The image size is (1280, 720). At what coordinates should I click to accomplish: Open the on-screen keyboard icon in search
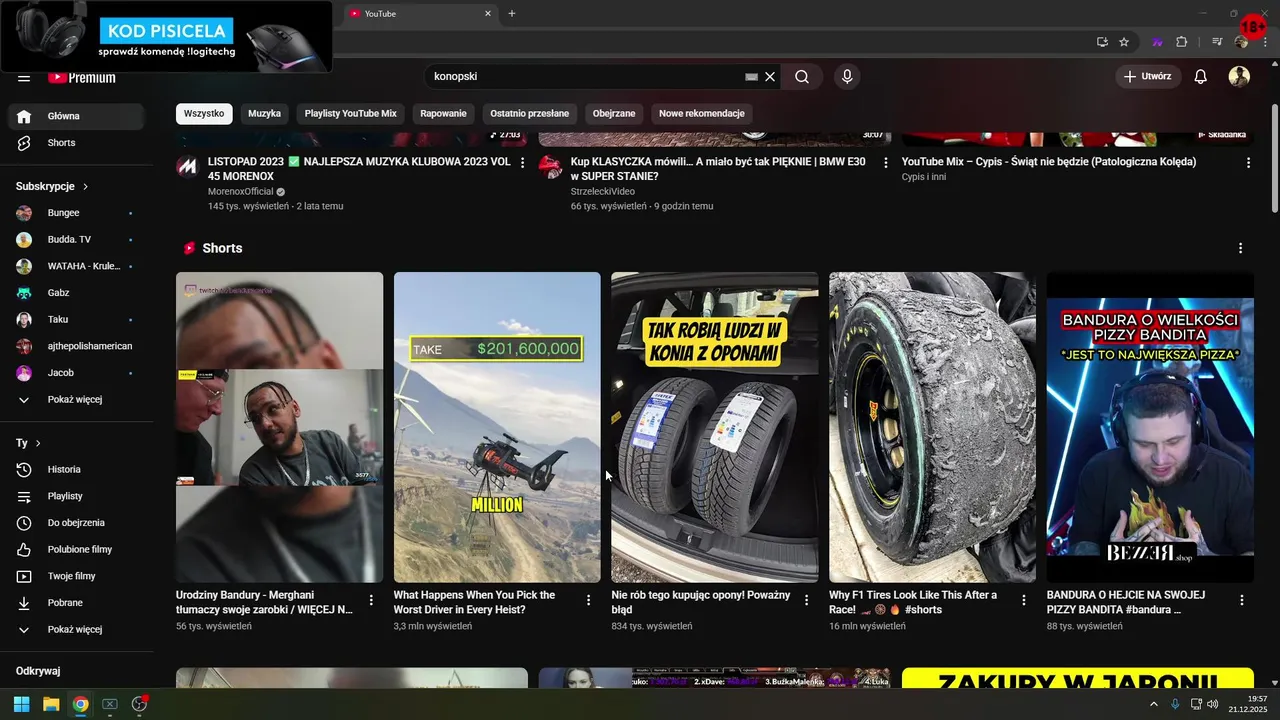[x=752, y=77]
